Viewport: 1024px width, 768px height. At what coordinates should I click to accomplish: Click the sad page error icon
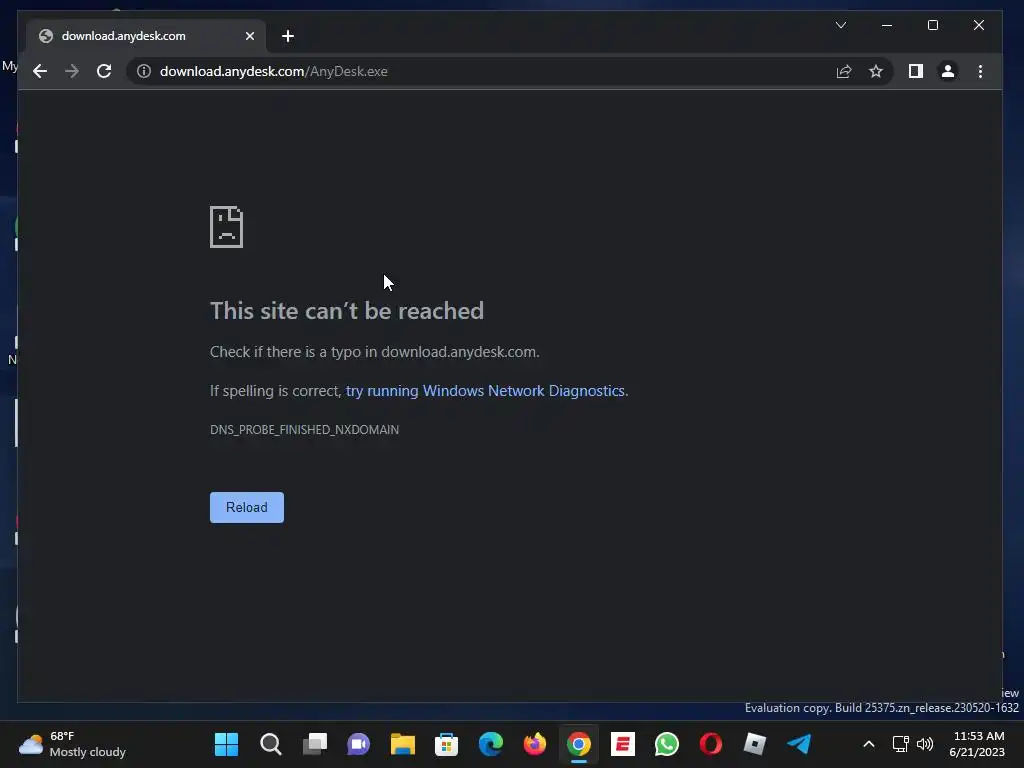pyautogui.click(x=227, y=227)
